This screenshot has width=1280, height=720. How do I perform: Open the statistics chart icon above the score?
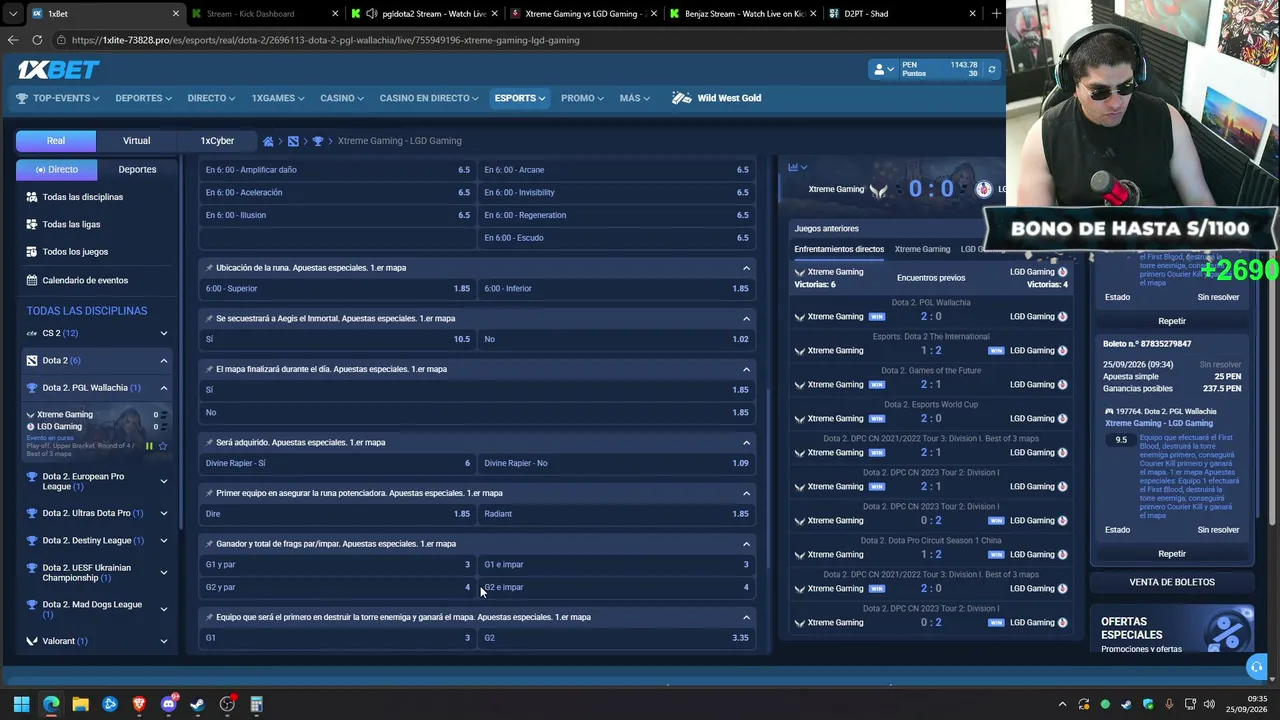793,167
